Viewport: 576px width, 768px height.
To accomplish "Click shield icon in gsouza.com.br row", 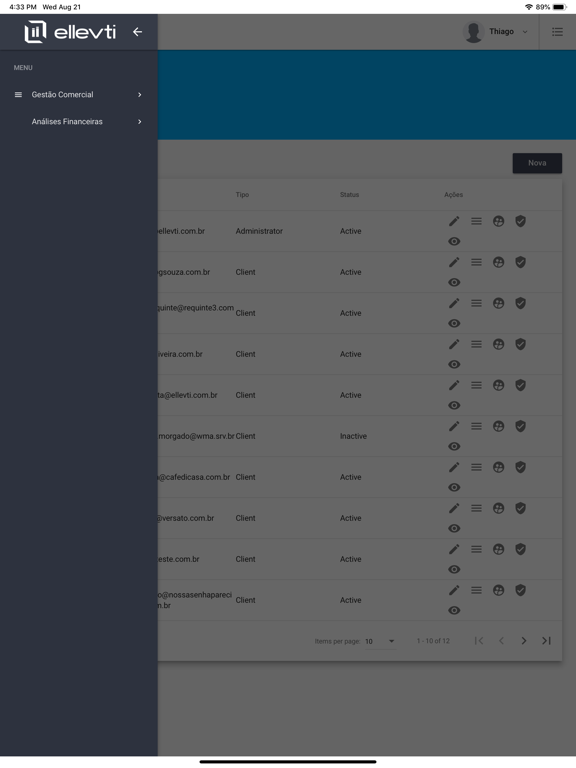I will [x=520, y=263].
